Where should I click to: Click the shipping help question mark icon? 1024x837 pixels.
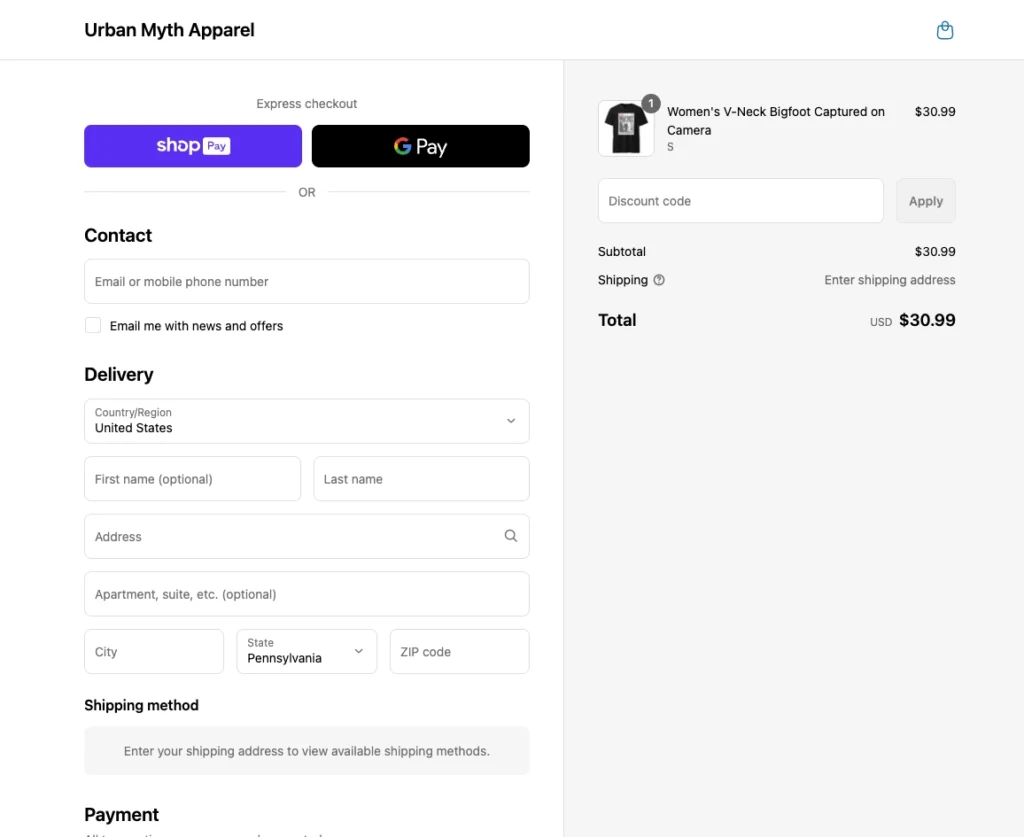(x=659, y=280)
